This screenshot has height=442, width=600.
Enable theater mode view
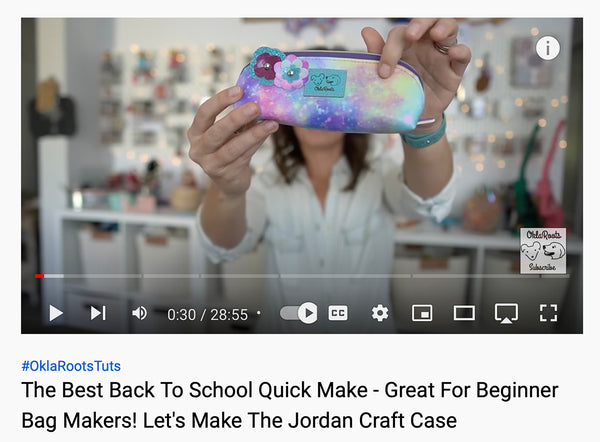[x=464, y=313]
